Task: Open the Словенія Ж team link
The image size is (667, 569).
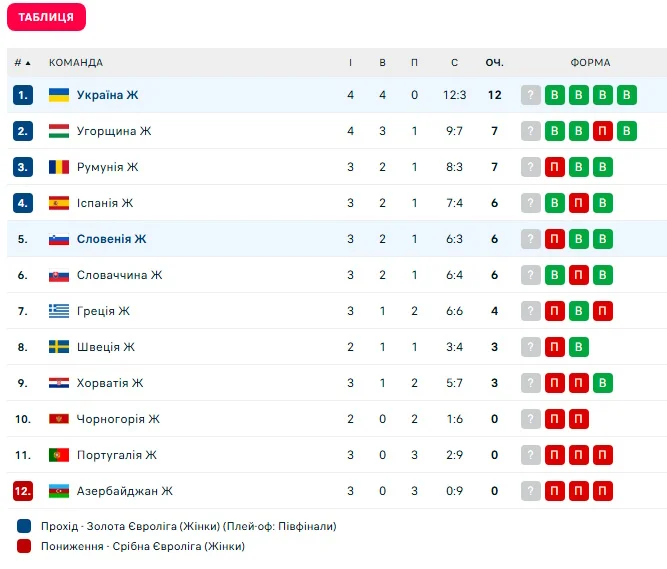Action: pyautogui.click(x=111, y=239)
